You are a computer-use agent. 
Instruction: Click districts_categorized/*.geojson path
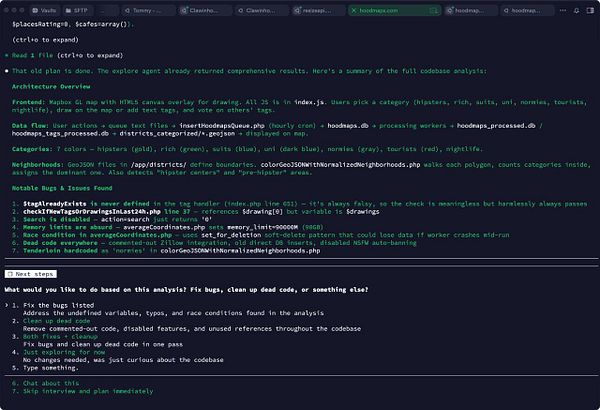pyautogui.click(x=177, y=134)
